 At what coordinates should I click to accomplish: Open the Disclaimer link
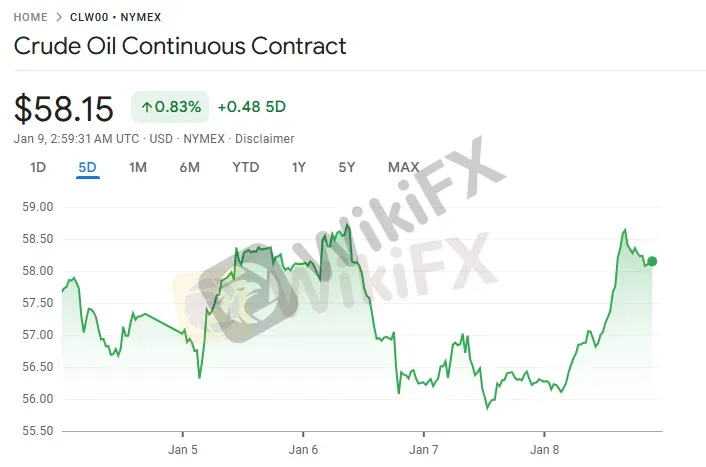(267, 138)
